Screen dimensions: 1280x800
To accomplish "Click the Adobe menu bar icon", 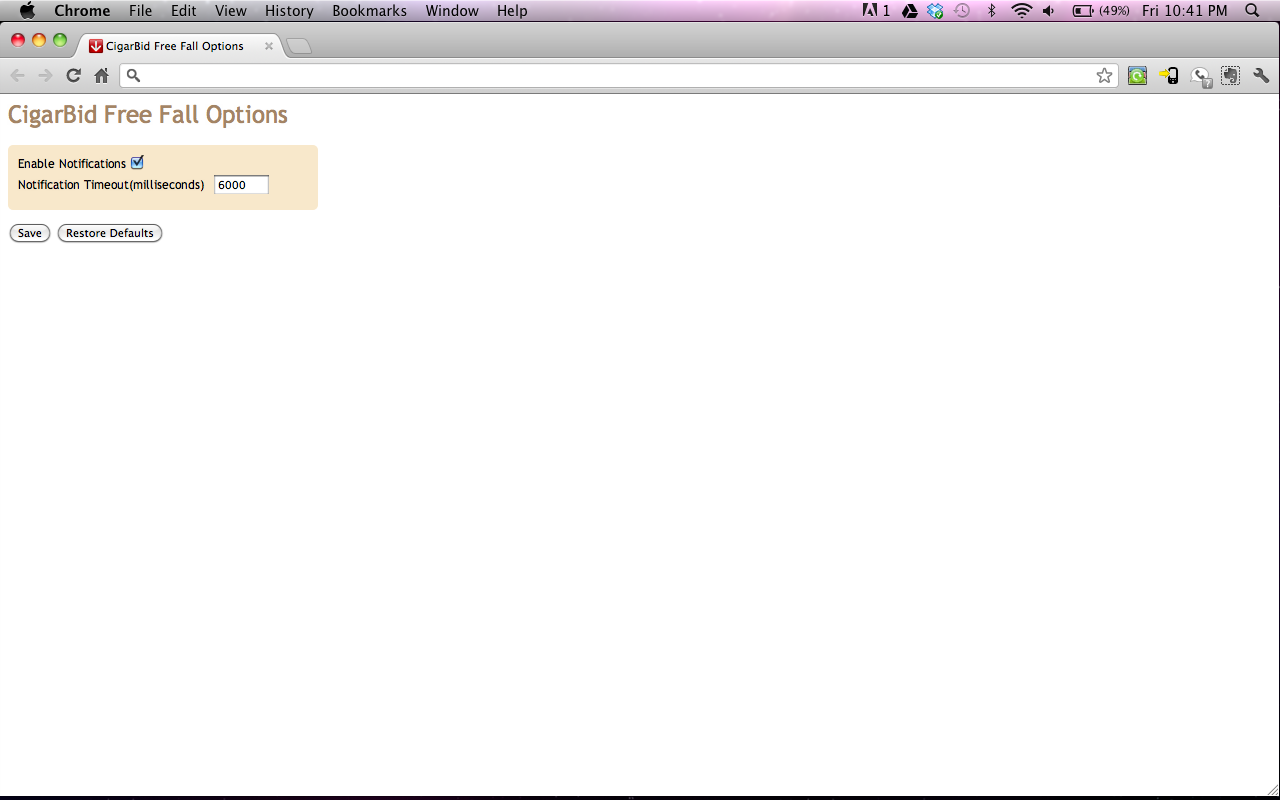I will 876,11.
